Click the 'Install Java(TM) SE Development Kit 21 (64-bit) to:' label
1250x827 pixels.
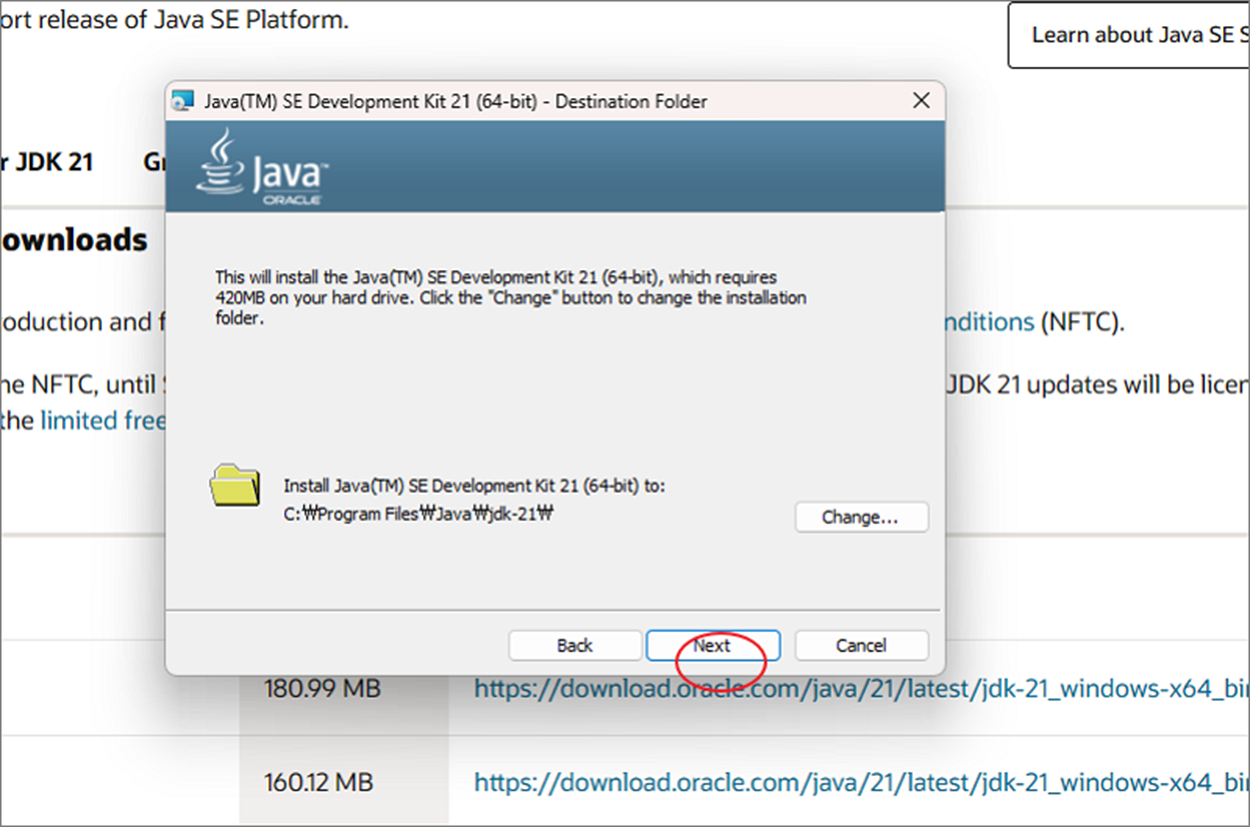point(474,486)
